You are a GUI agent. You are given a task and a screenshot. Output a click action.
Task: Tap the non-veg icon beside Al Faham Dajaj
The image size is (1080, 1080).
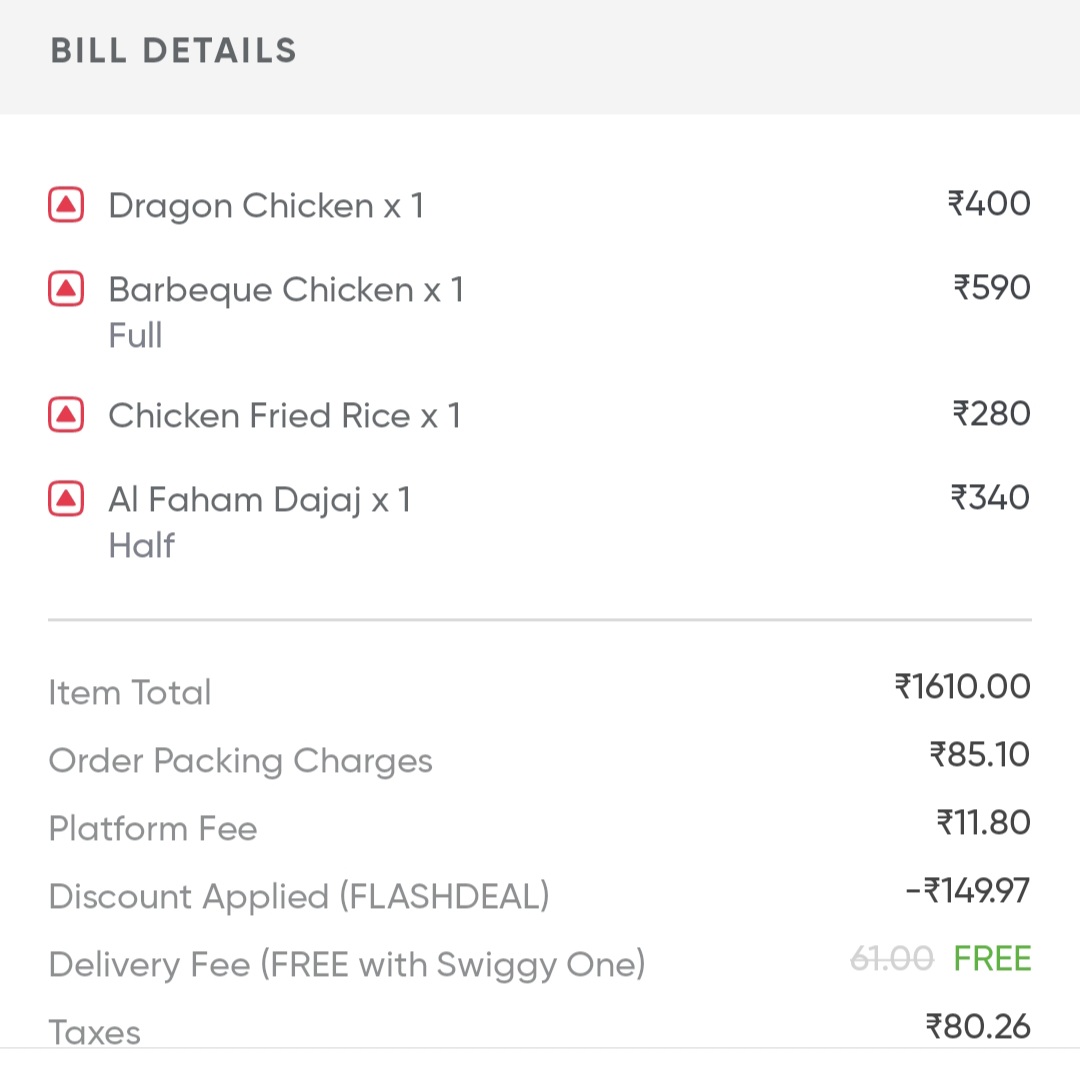pos(66,498)
